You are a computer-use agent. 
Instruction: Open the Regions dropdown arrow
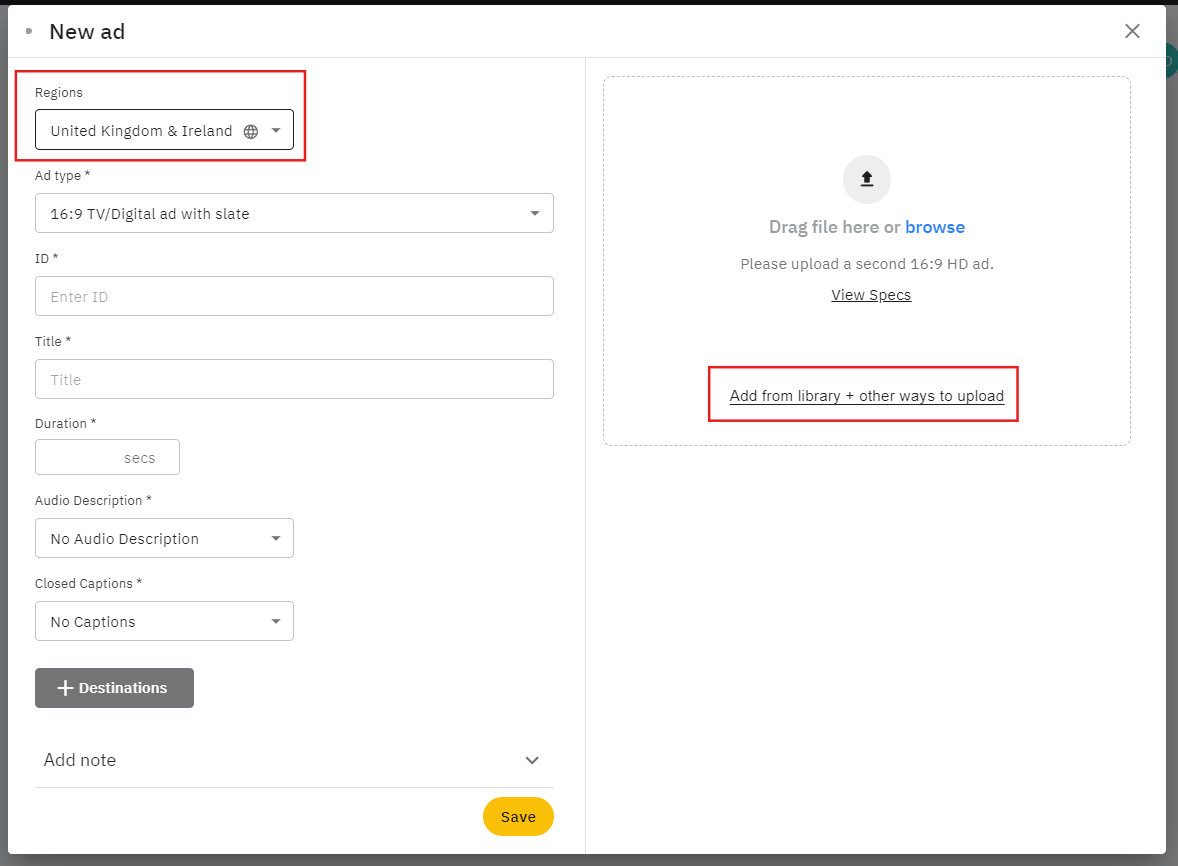click(x=276, y=131)
